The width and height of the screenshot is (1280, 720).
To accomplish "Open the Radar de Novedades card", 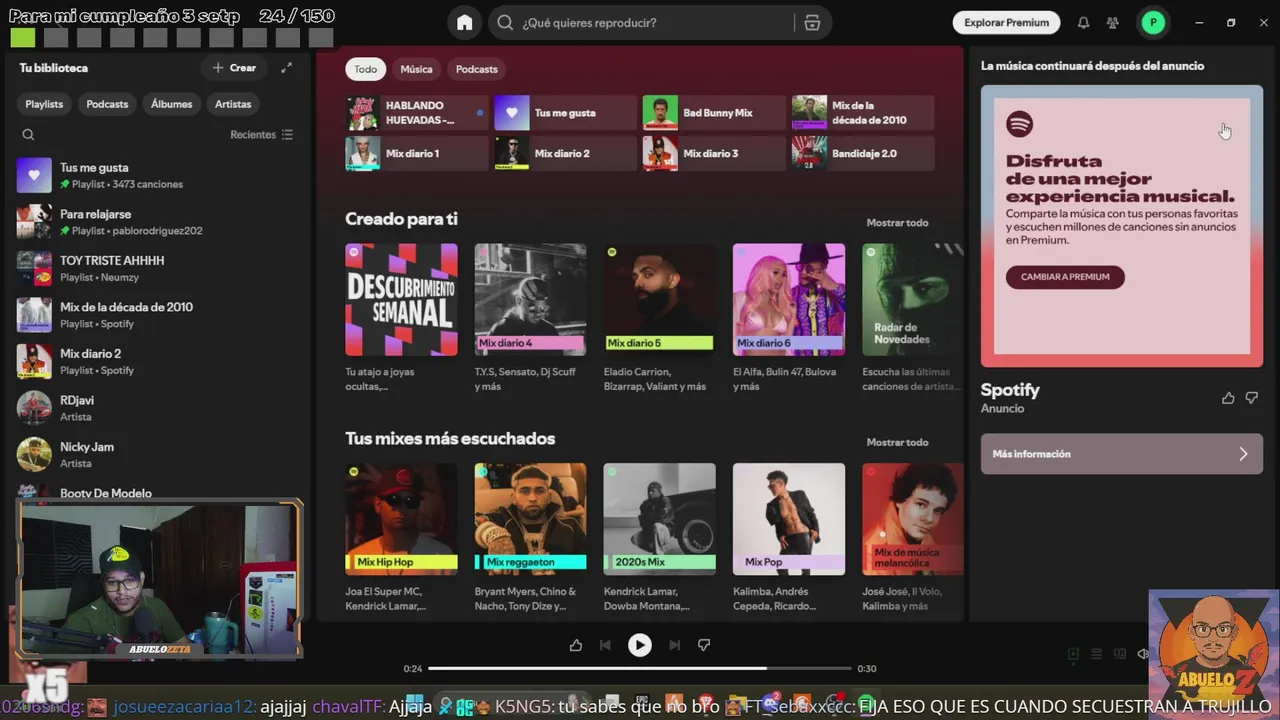I will [x=911, y=319].
